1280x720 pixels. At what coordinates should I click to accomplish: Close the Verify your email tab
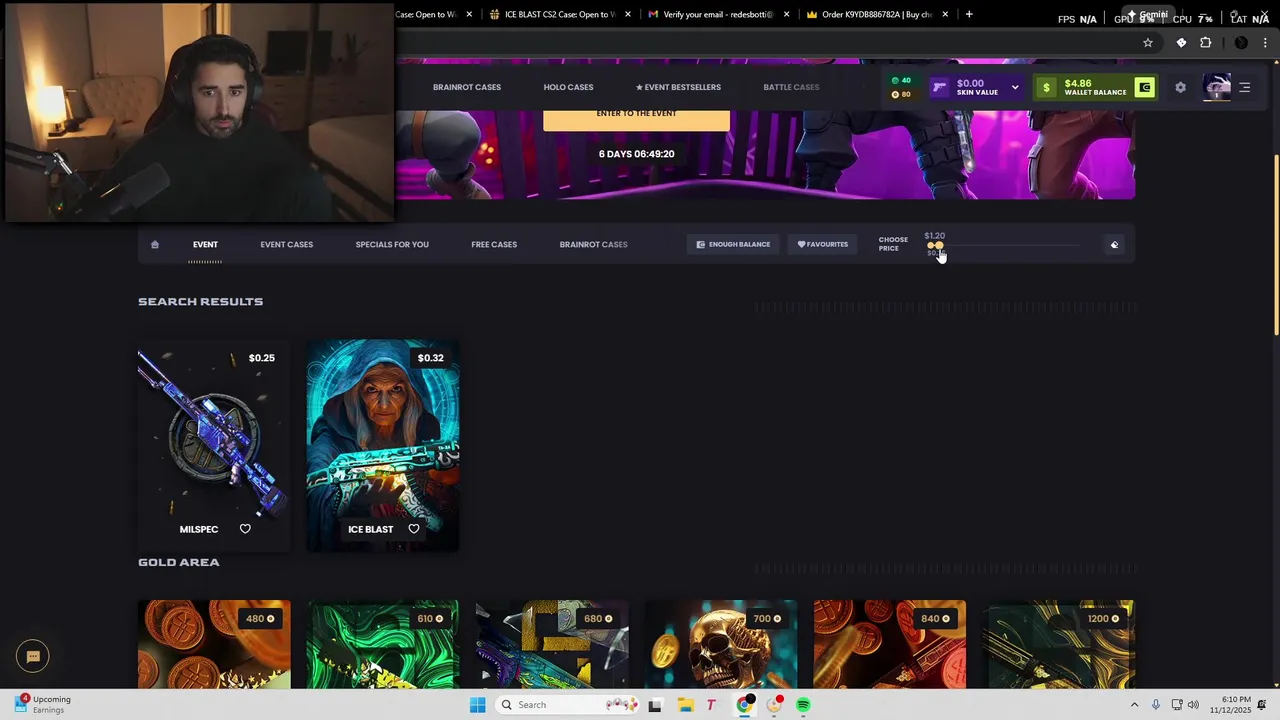[786, 14]
